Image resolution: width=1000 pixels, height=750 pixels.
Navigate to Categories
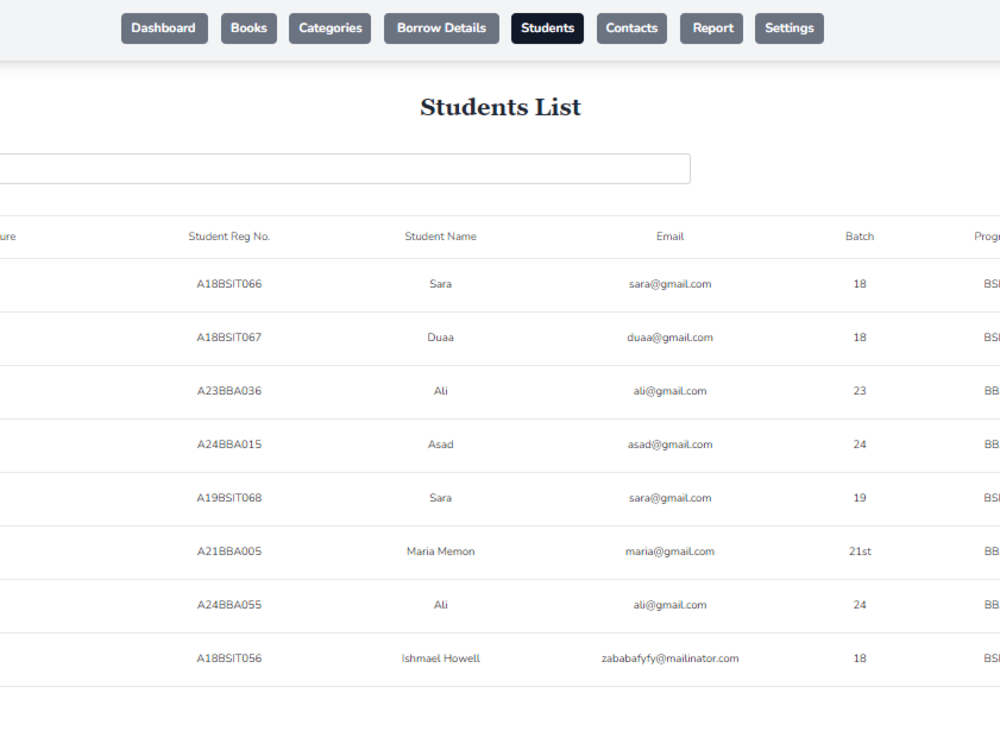pos(329,28)
